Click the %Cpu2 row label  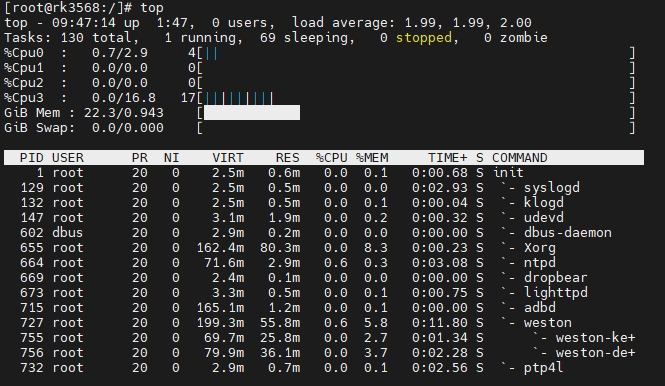tap(24, 83)
